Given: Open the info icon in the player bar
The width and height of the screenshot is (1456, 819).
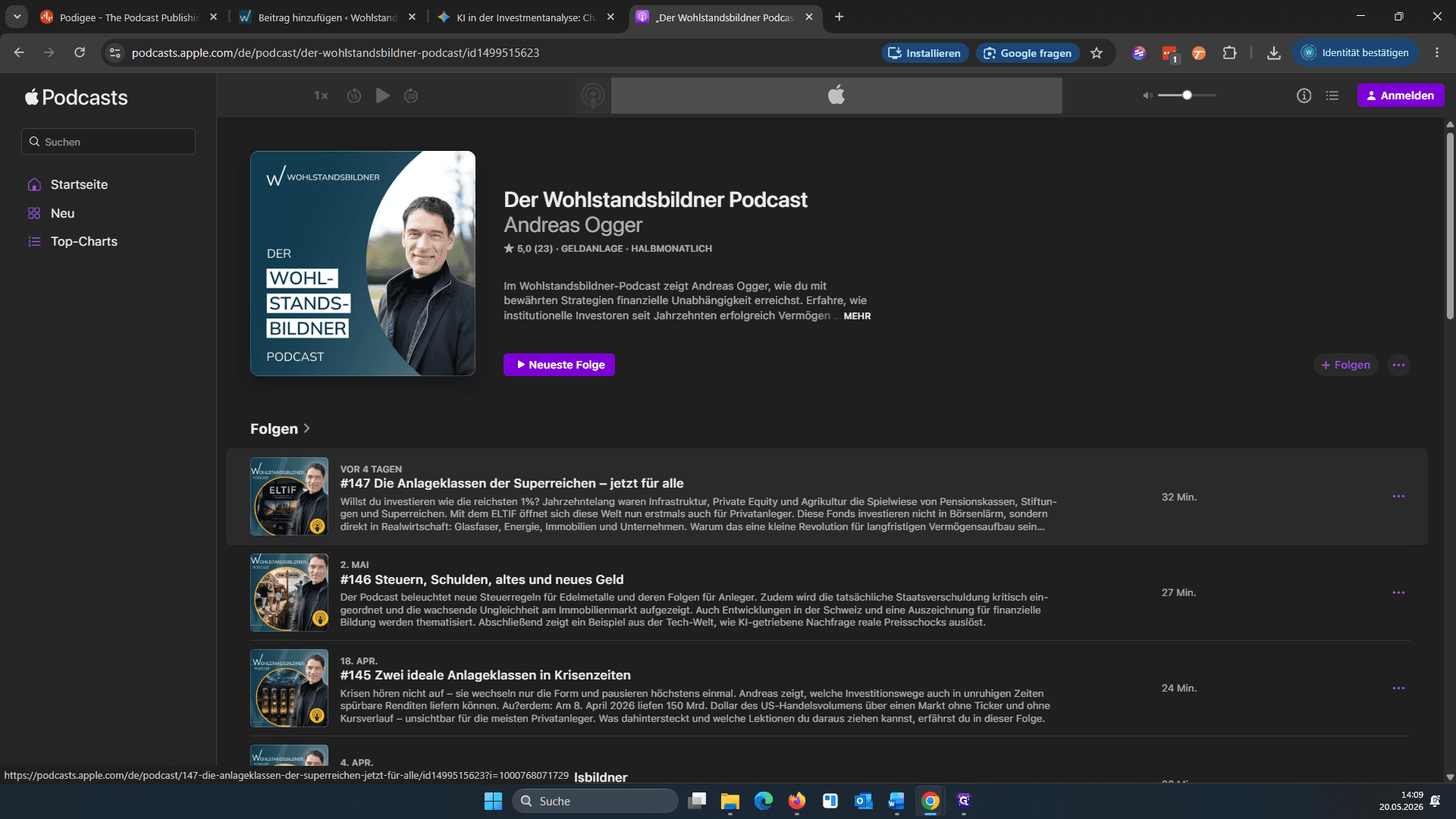Looking at the screenshot, I should point(1304,96).
